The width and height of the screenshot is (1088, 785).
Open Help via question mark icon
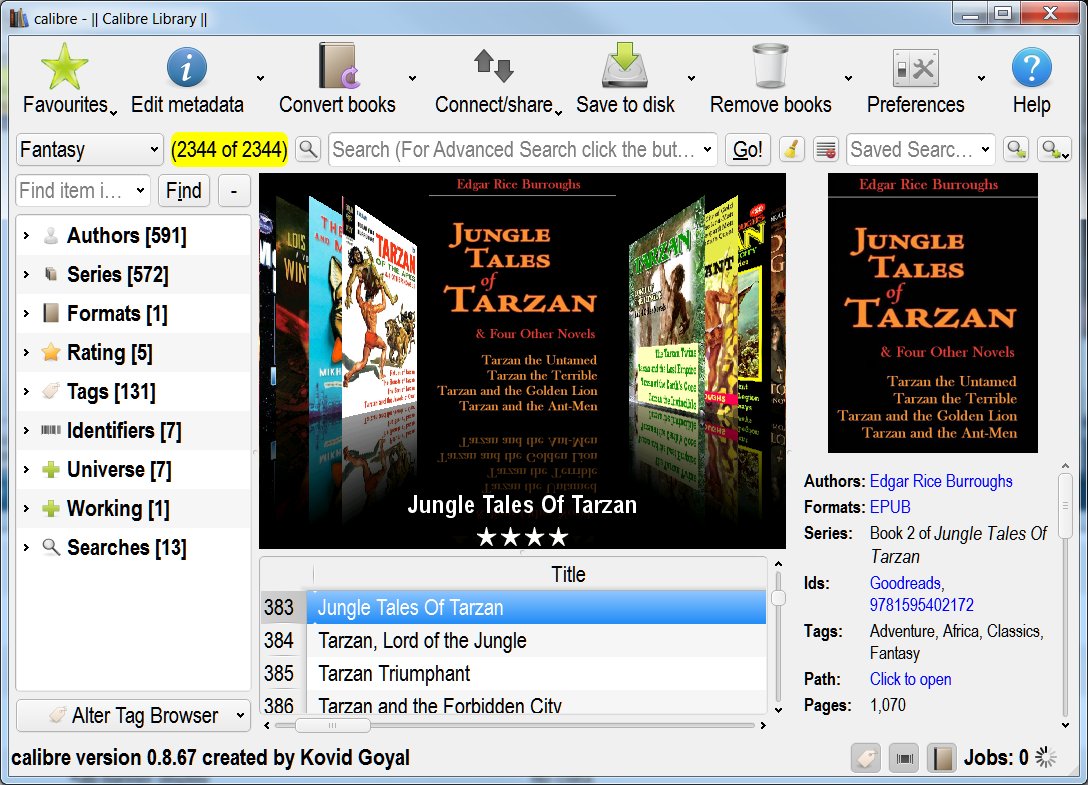1031,68
